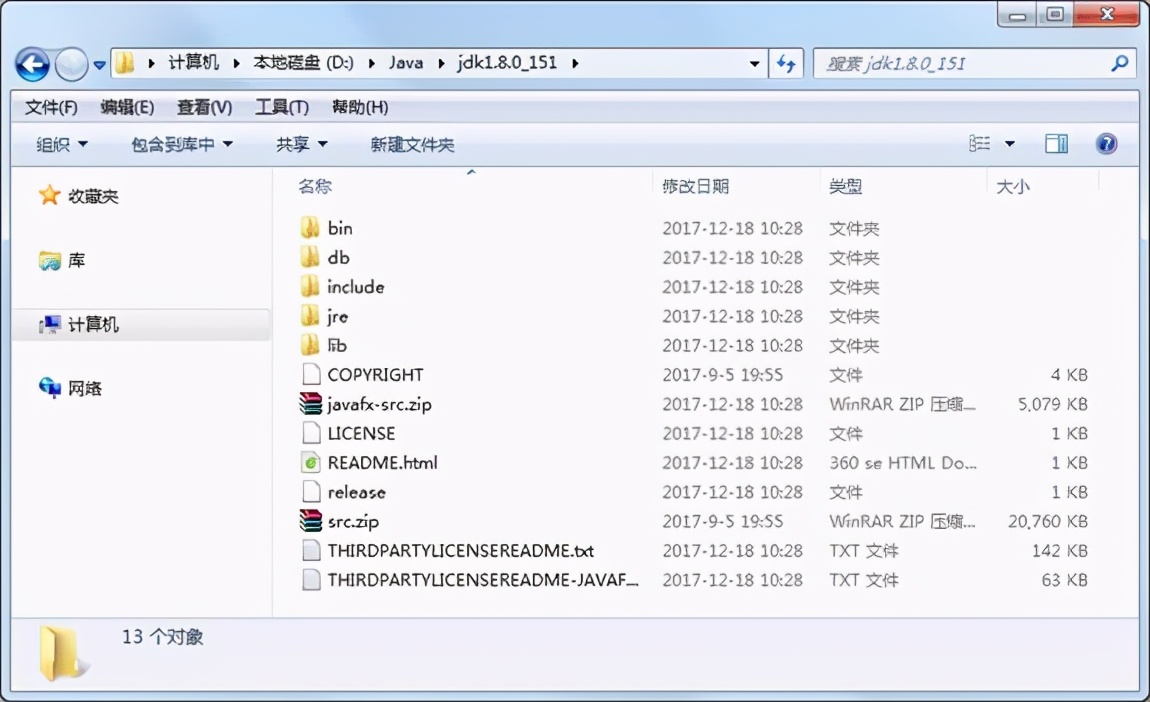1150x702 pixels.
Task: Open the 工具 (Tools) menu
Action: click(281, 107)
